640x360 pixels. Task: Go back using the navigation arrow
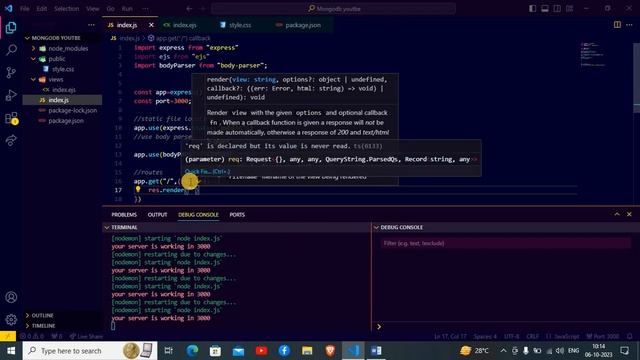click(x=189, y=9)
